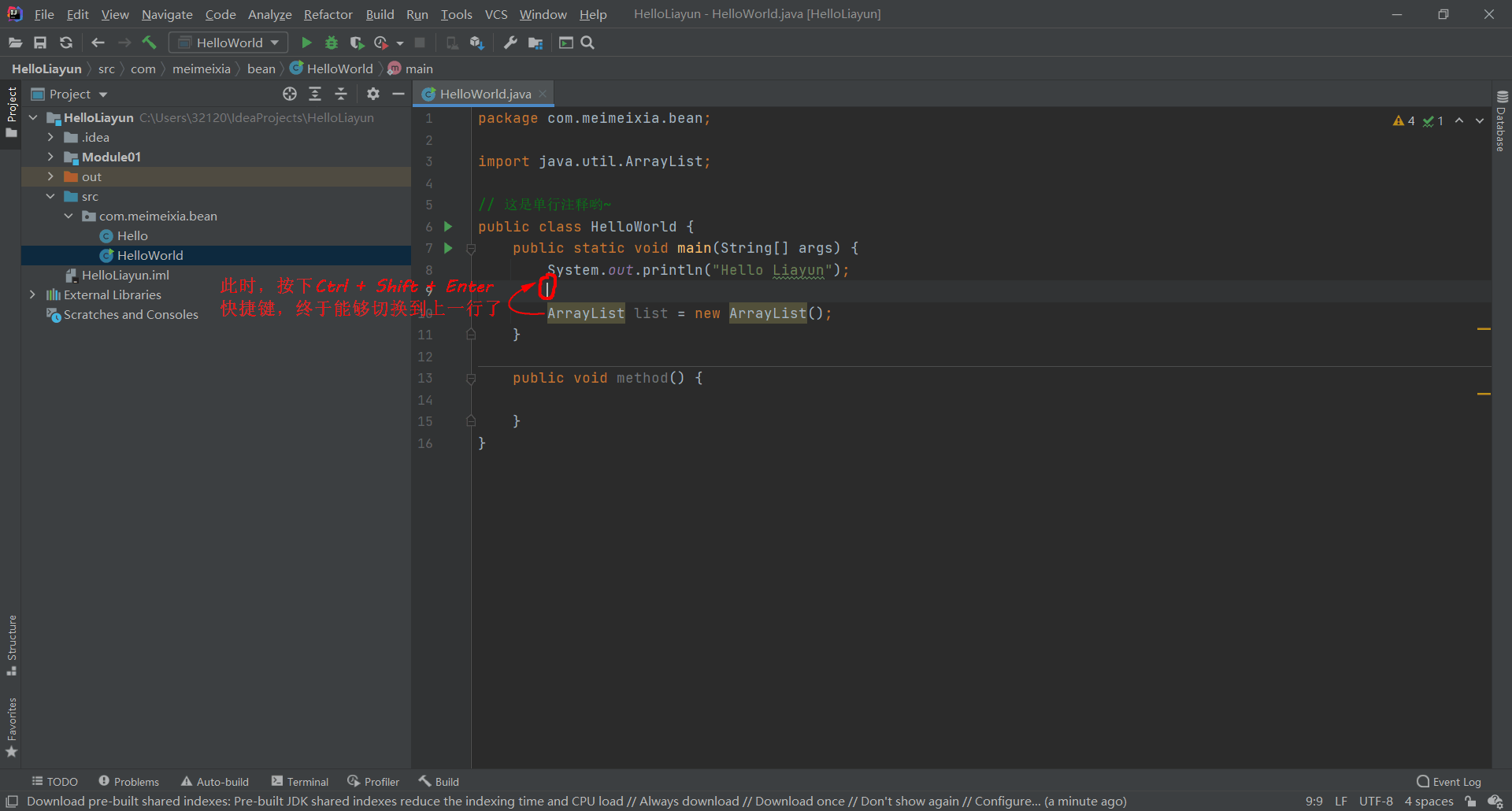This screenshot has width=1512, height=811.
Task: Toggle Project tool window side button
Action: (x=11, y=112)
